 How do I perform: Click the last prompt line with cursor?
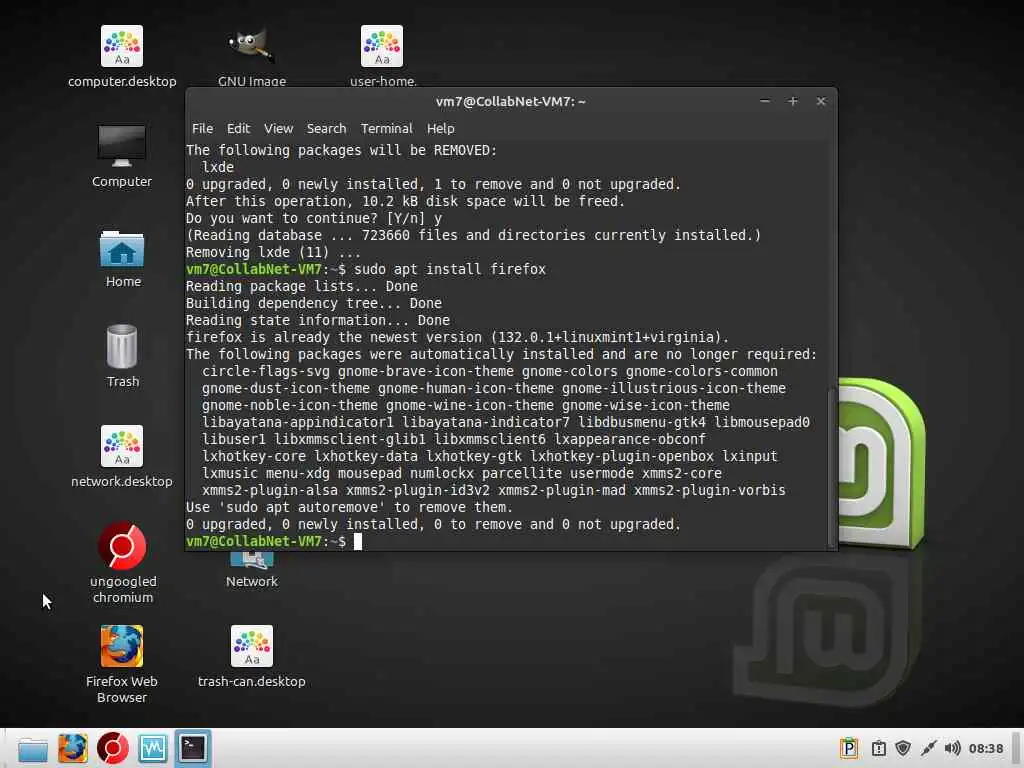[x=274, y=541]
